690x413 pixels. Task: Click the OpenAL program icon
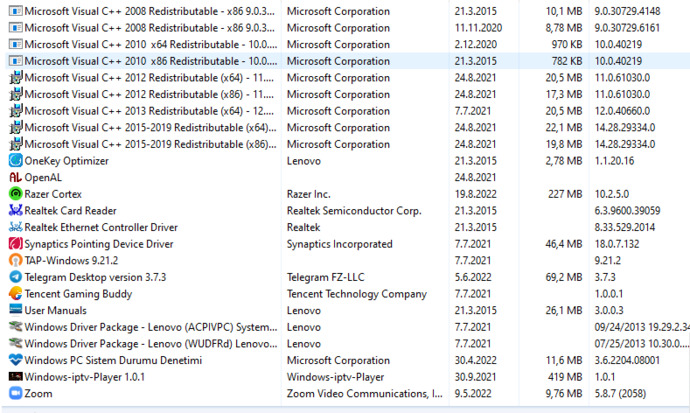pyautogui.click(x=15, y=177)
